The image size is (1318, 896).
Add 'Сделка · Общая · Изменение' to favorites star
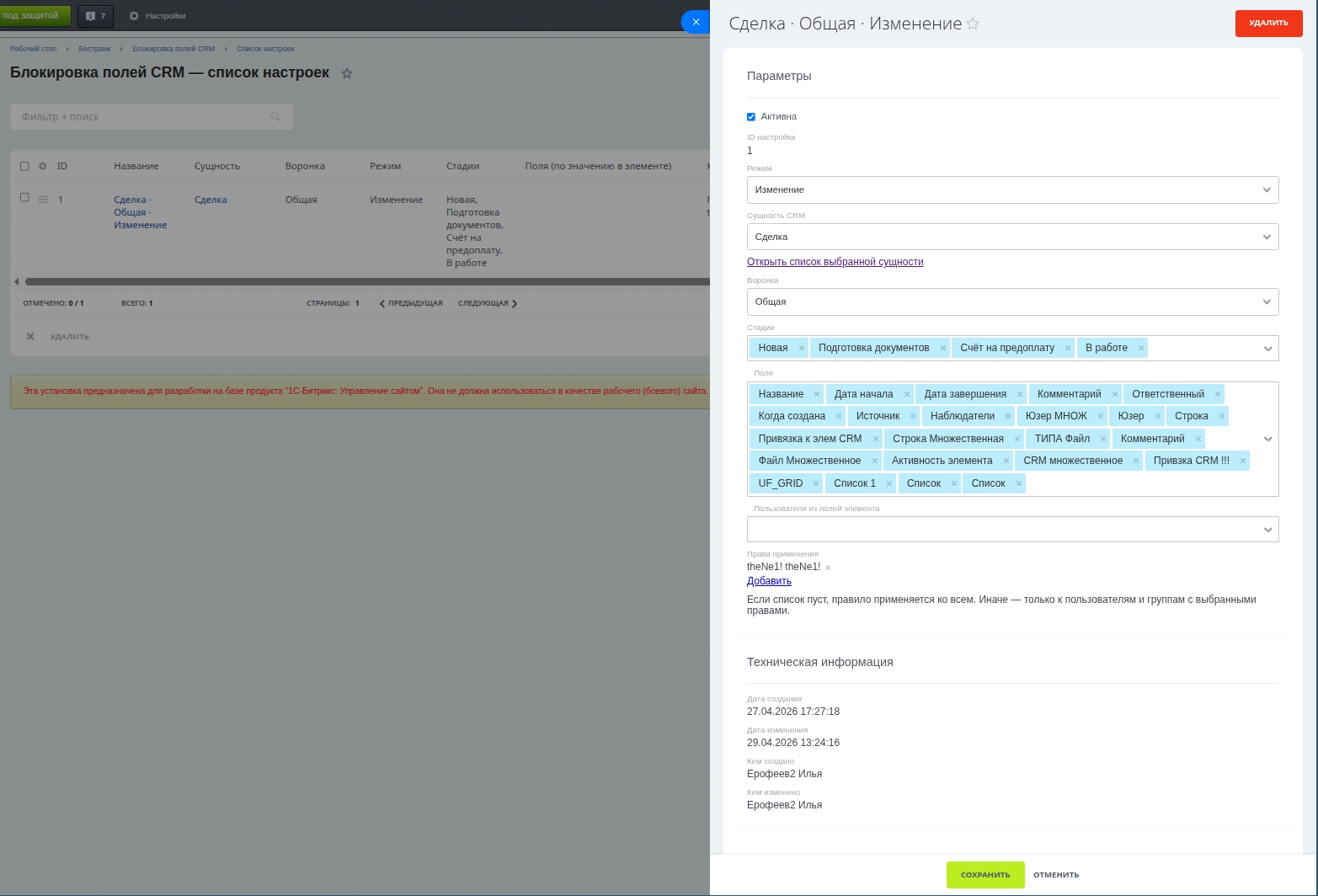[x=973, y=24]
